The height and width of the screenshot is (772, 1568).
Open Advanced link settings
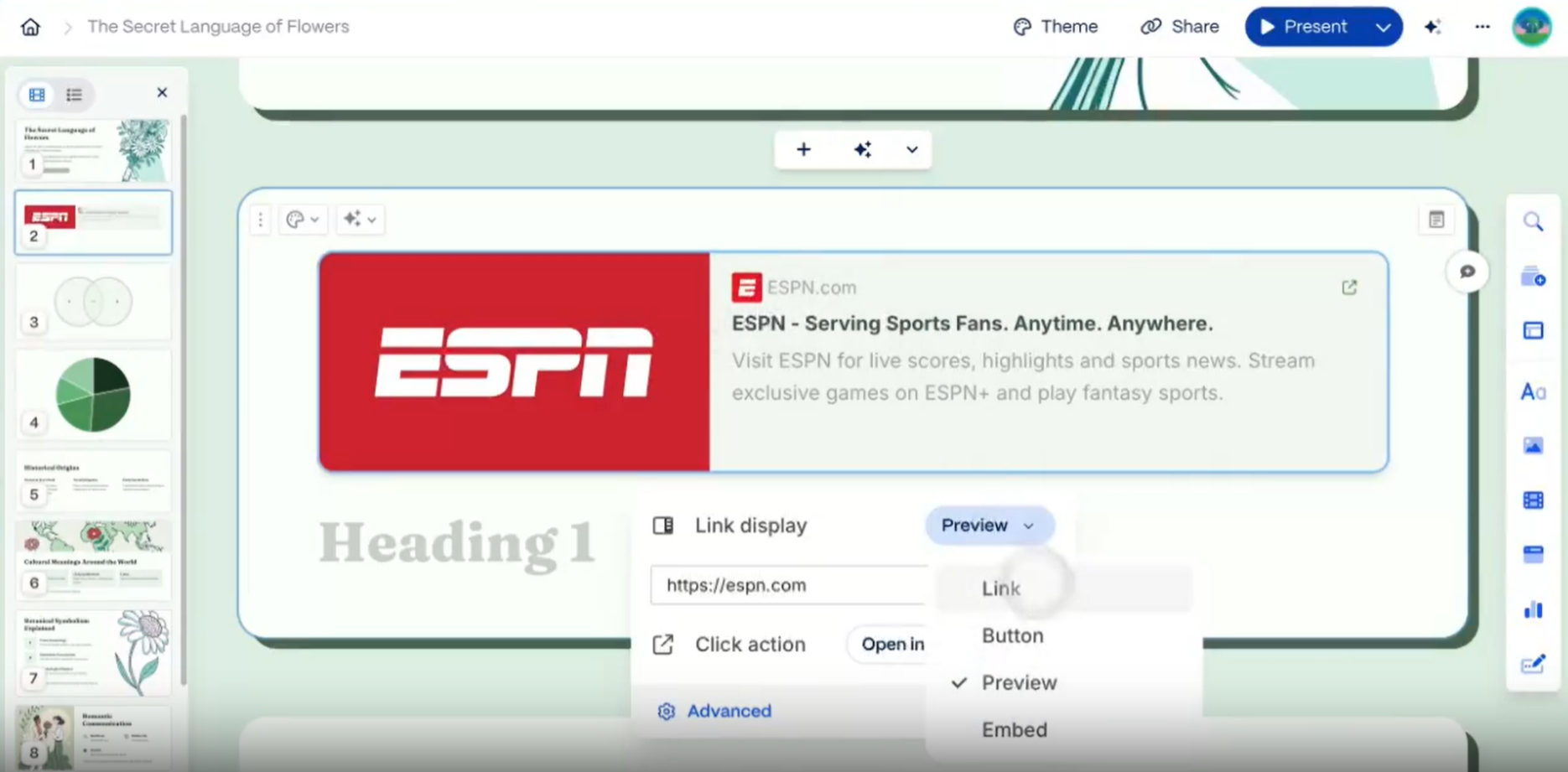point(728,711)
